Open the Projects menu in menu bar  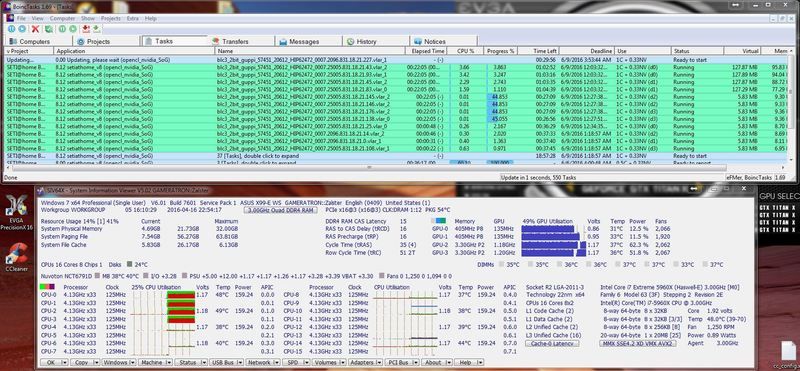coord(111,18)
